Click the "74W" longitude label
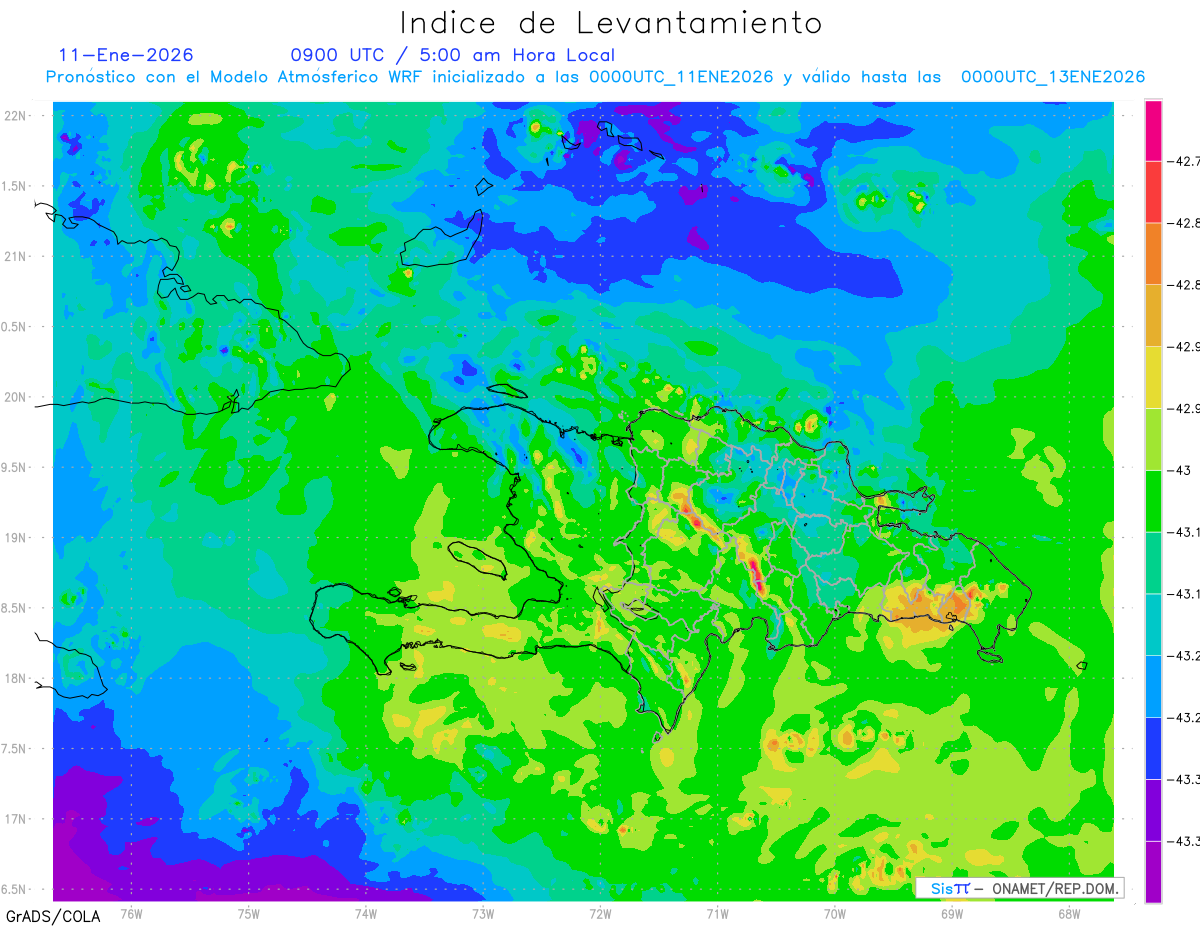Image resolution: width=1200 pixels, height=927 pixels. click(x=365, y=913)
